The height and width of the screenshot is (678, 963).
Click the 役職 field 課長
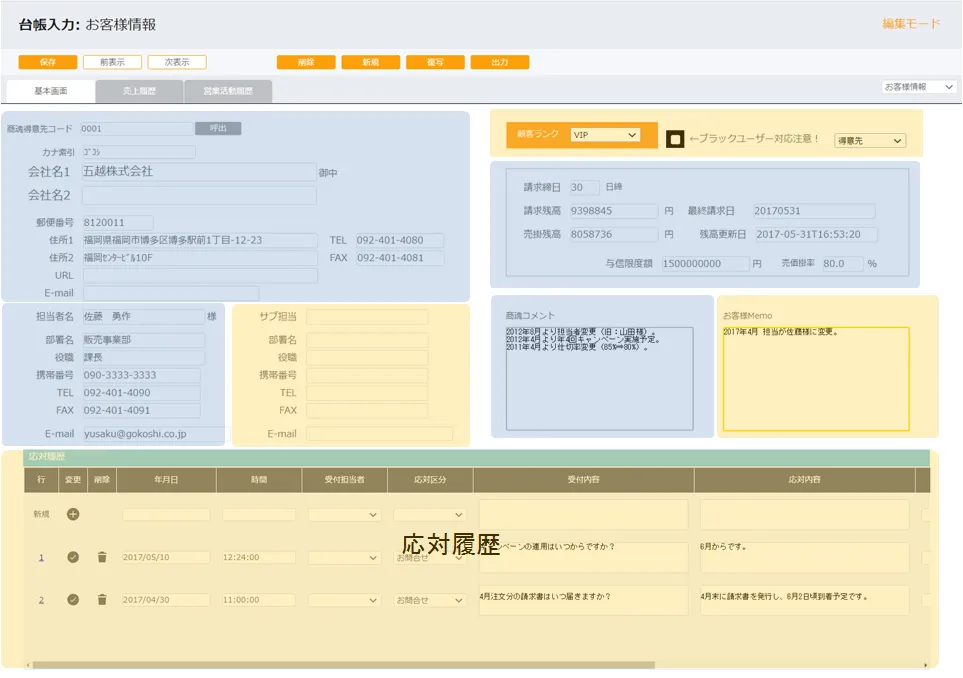point(143,357)
